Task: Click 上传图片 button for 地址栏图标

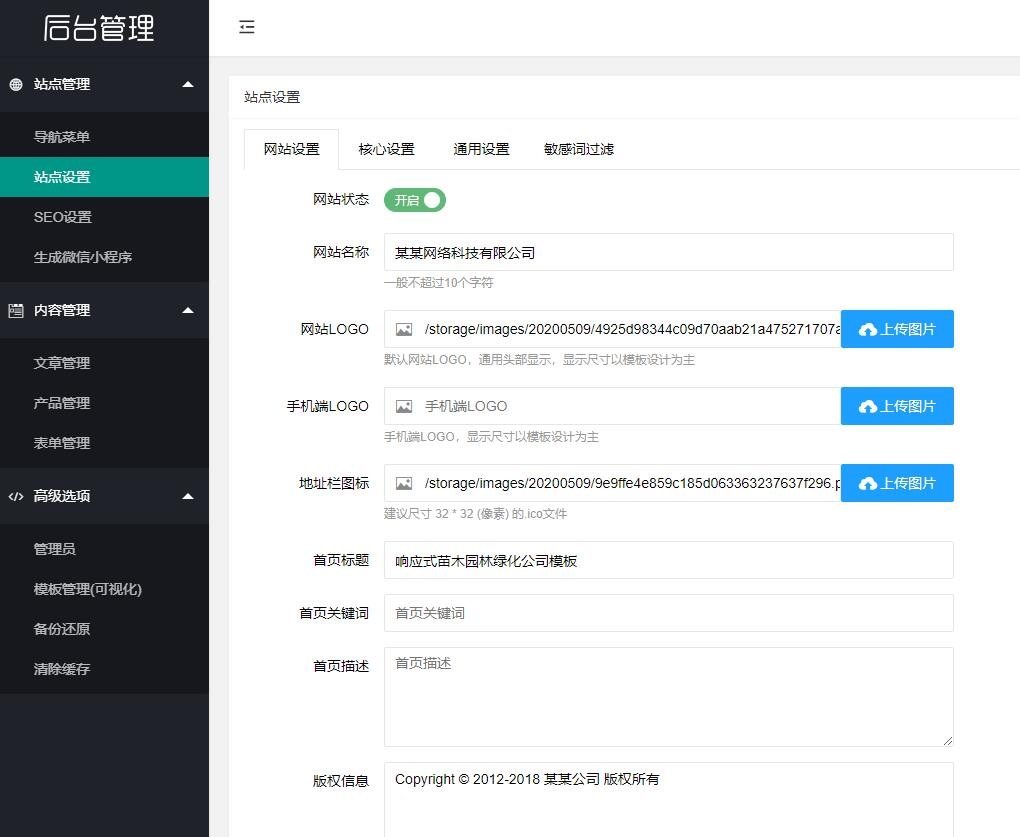Action: (x=897, y=483)
